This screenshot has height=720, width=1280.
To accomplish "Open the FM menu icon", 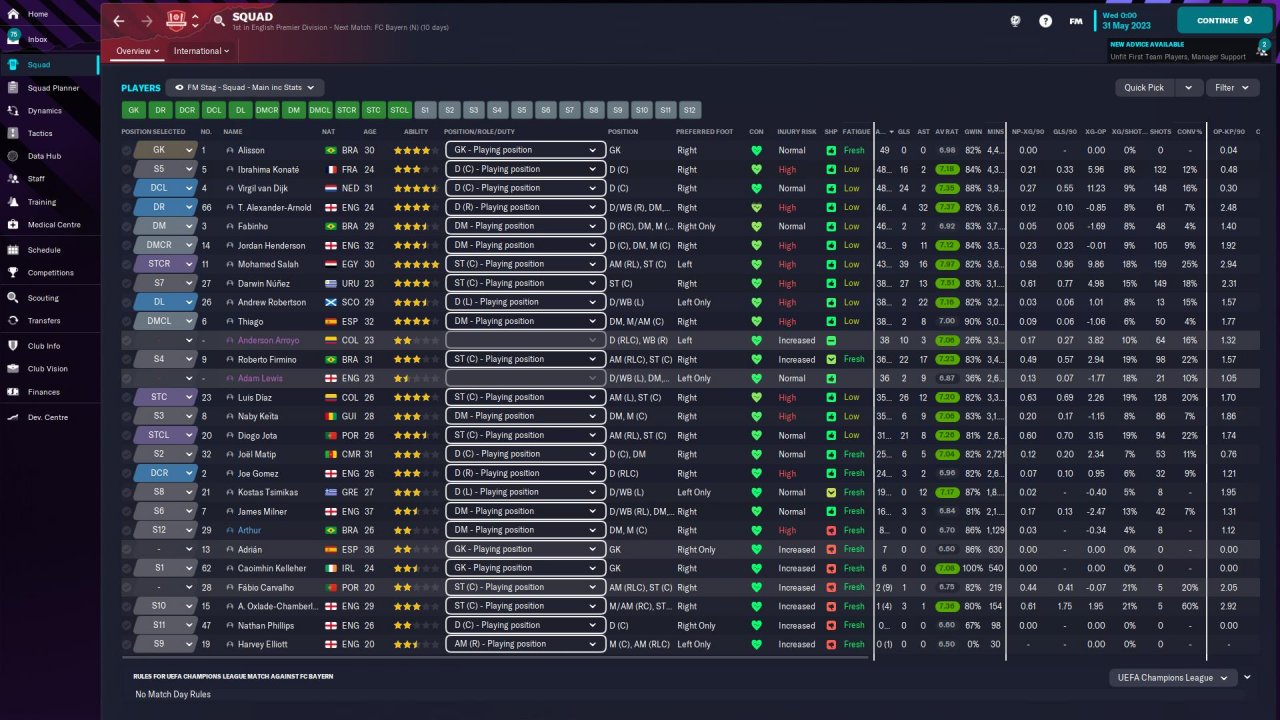I will click(1075, 20).
